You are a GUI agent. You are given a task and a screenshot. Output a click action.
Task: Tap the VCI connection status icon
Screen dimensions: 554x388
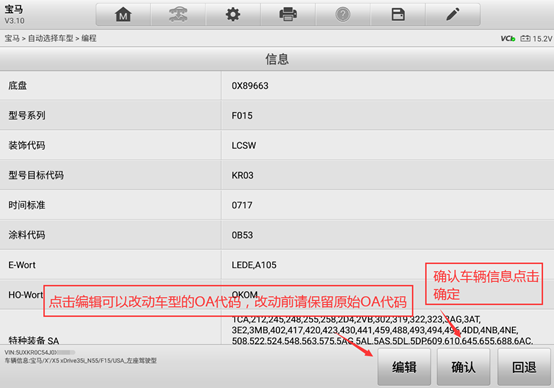pos(508,39)
